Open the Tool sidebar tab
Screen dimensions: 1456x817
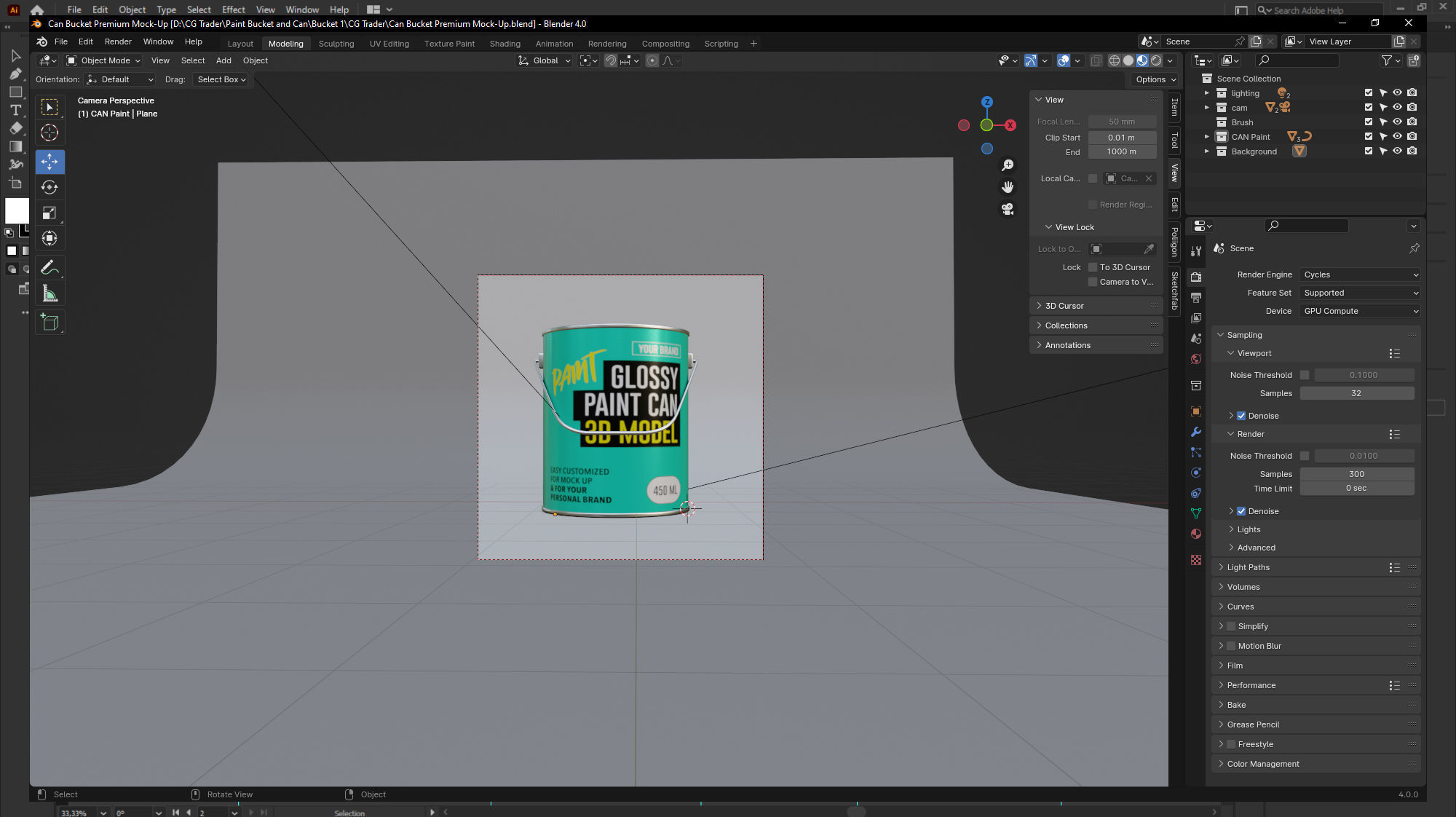pos(1174,140)
